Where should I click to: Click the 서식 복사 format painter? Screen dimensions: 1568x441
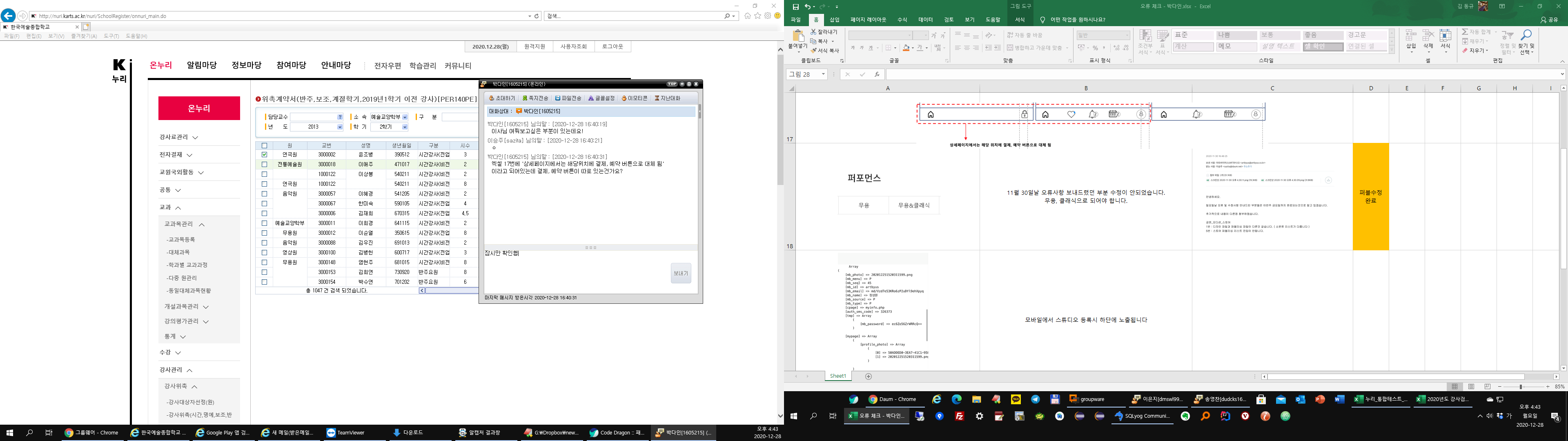pos(825,51)
